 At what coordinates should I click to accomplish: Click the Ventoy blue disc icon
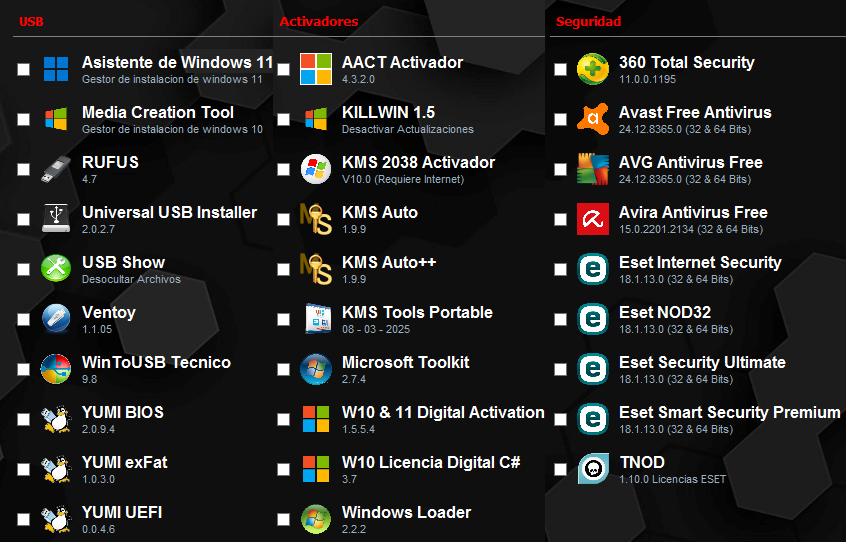pyautogui.click(x=56, y=319)
